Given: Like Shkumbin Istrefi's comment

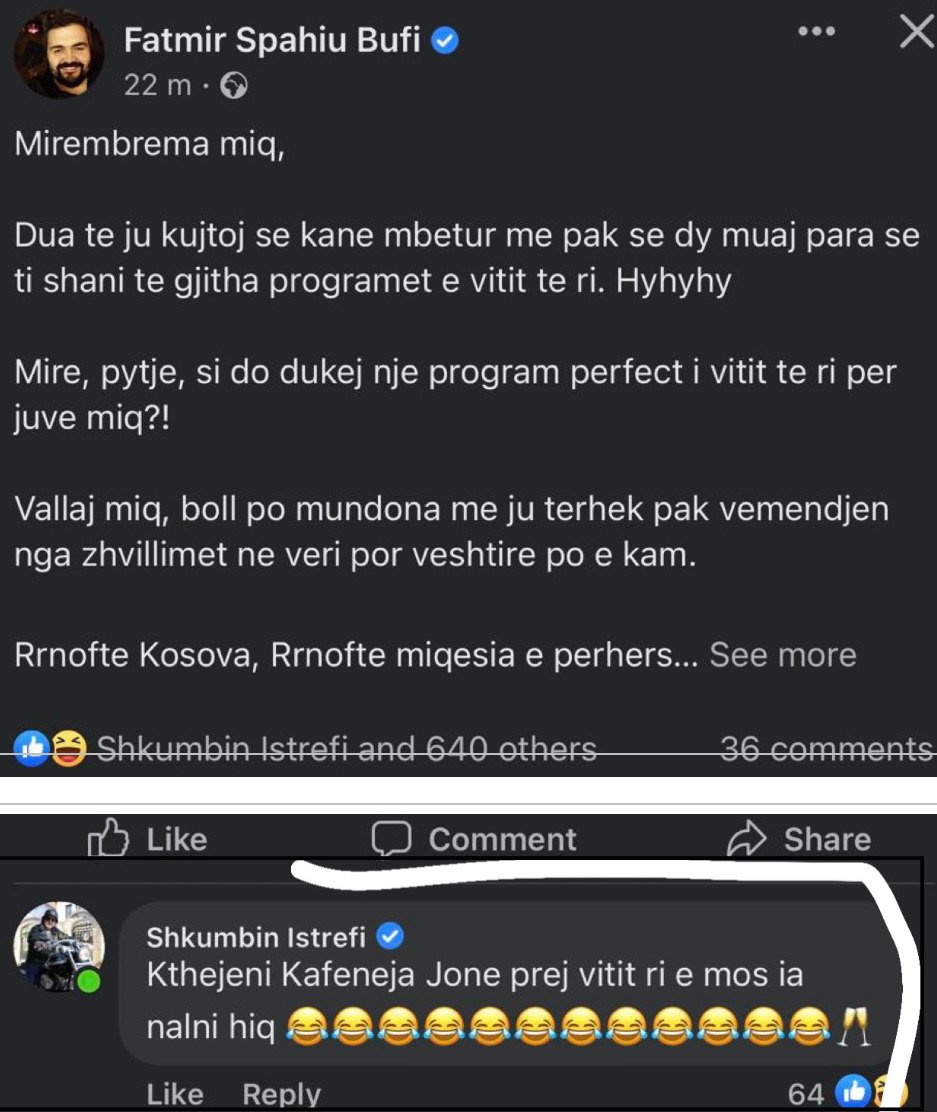Looking at the screenshot, I should [x=175, y=1094].
